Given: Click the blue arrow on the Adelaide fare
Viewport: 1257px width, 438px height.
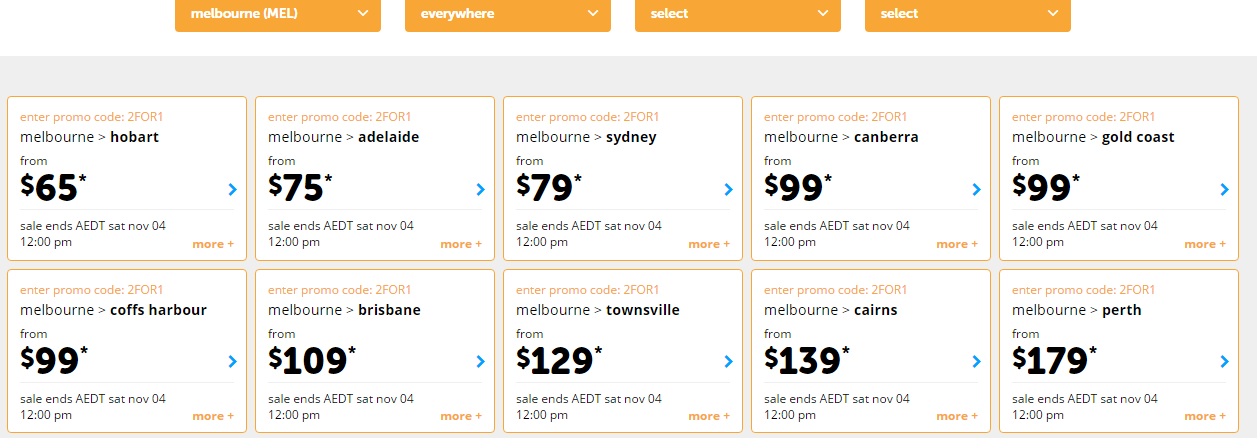Looking at the screenshot, I should pyautogui.click(x=480, y=189).
